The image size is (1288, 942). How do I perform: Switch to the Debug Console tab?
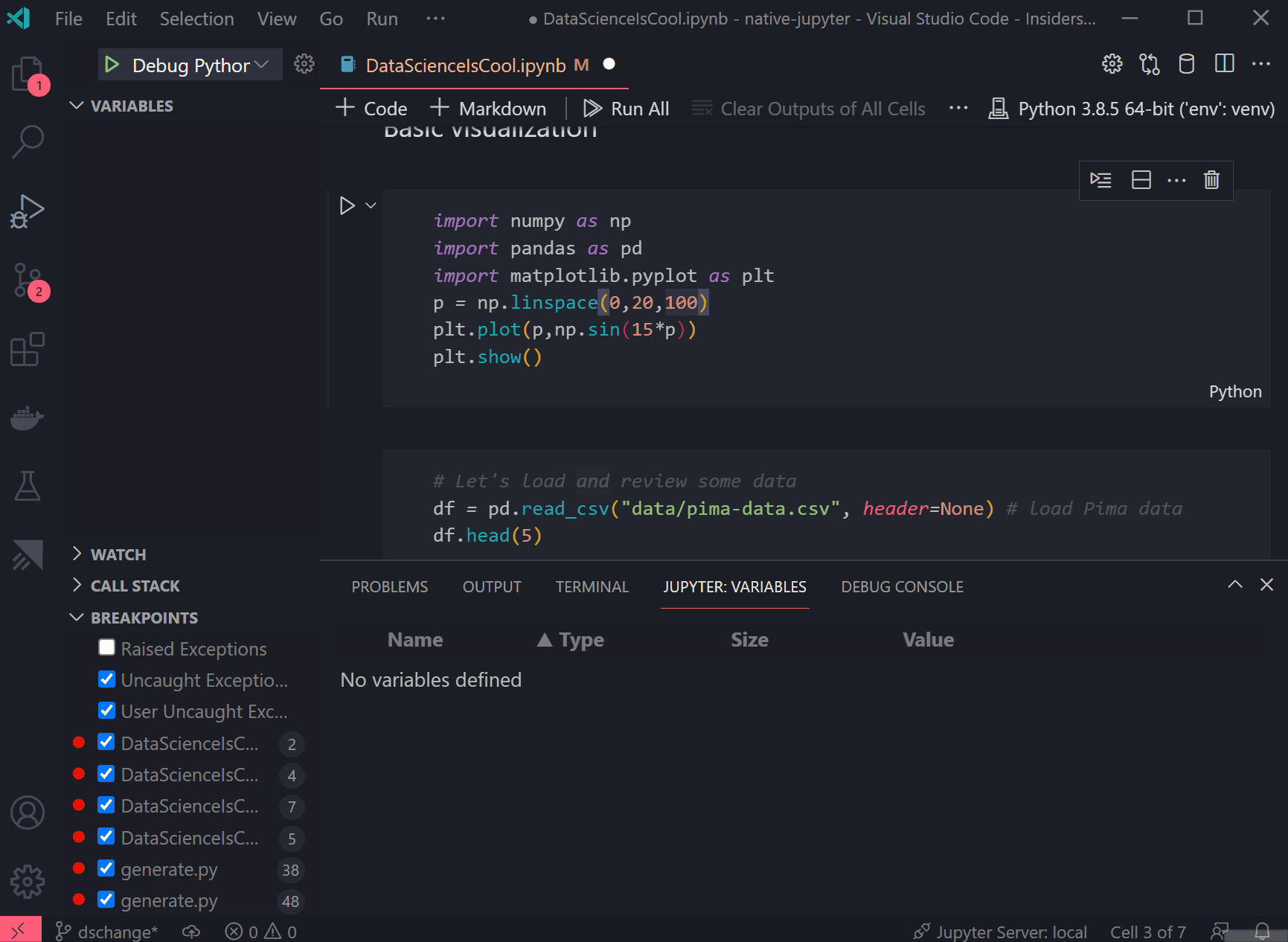(901, 586)
